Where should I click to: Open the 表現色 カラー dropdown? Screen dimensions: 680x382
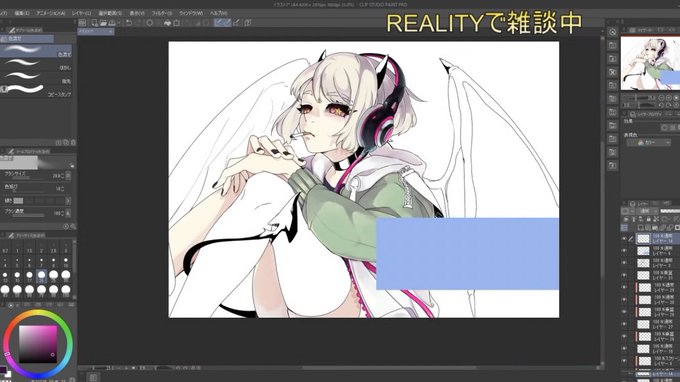click(x=649, y=143)
